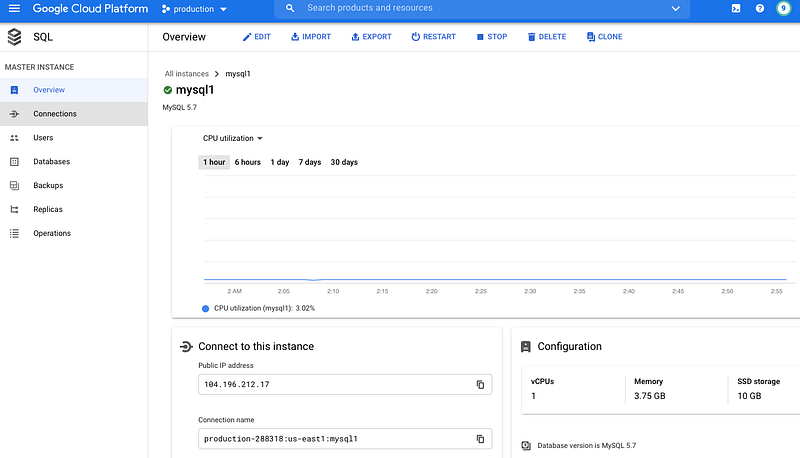Open the hamburger navigation menu

click(14, 9)
